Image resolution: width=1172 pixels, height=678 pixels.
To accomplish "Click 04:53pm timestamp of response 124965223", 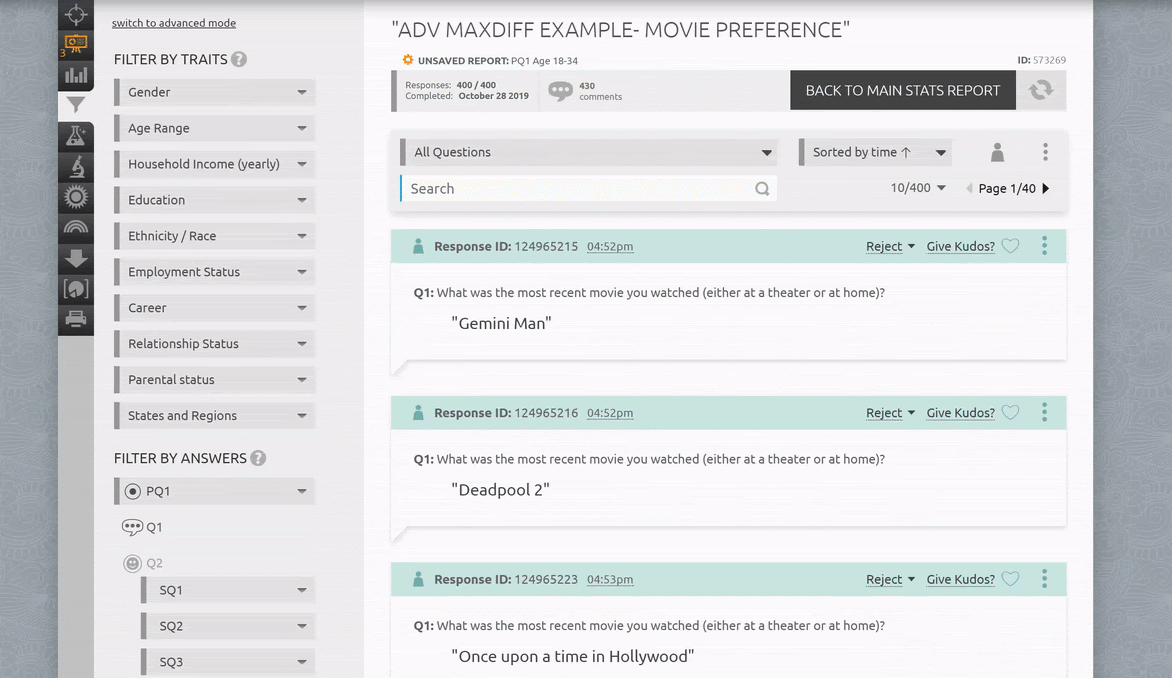I will 610,579.
